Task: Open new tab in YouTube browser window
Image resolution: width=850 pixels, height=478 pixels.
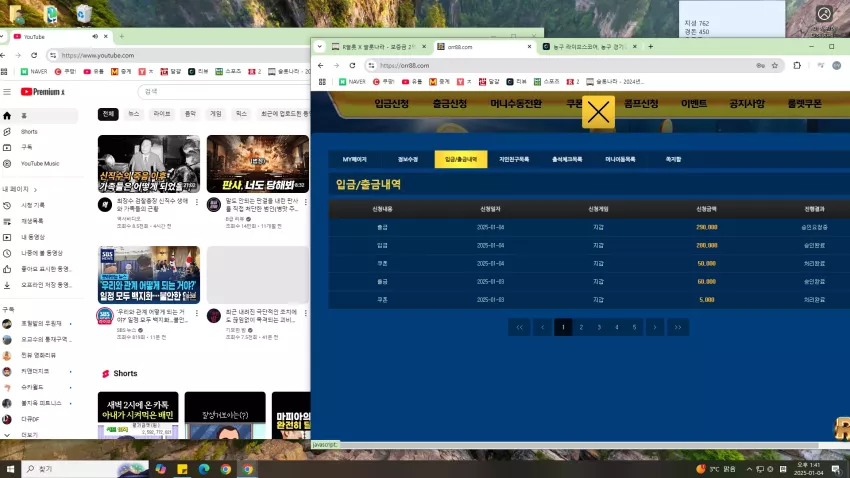Action: coord(121,36)
